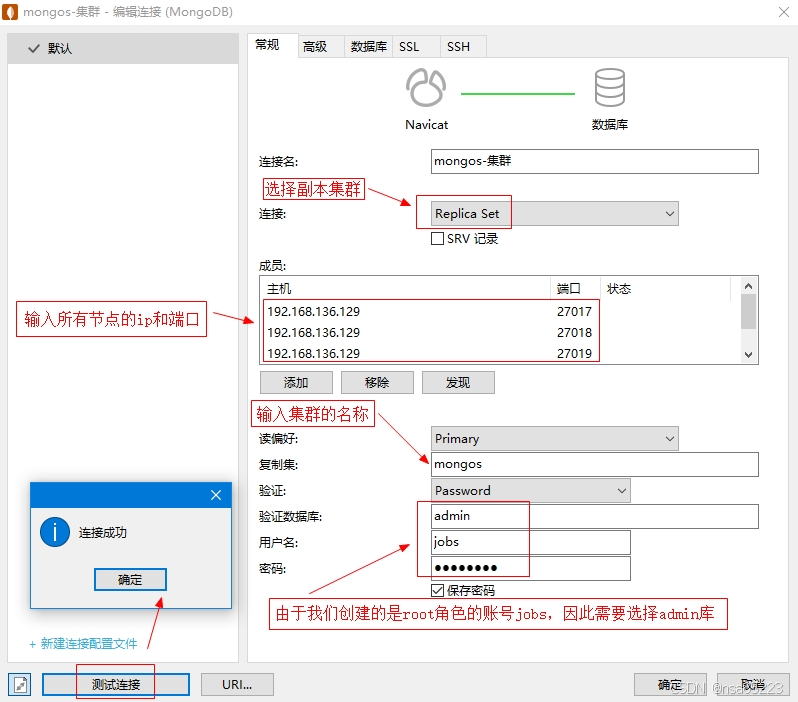
Task: Close the connection success popup with X
Action: click(x=216, y=495)
